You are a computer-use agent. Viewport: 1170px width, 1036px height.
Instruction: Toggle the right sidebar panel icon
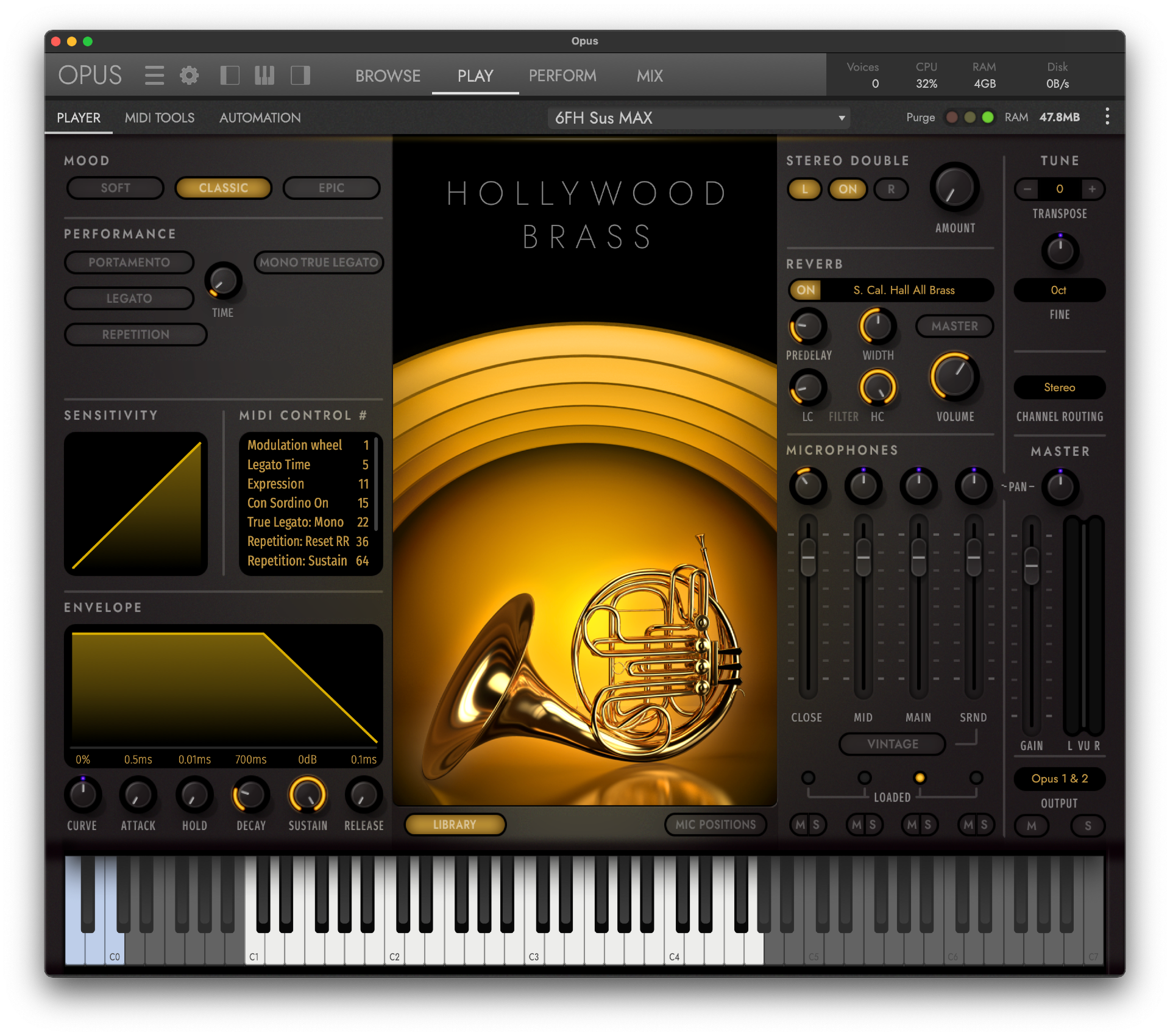pyautogui.click(x=300, y=76)
